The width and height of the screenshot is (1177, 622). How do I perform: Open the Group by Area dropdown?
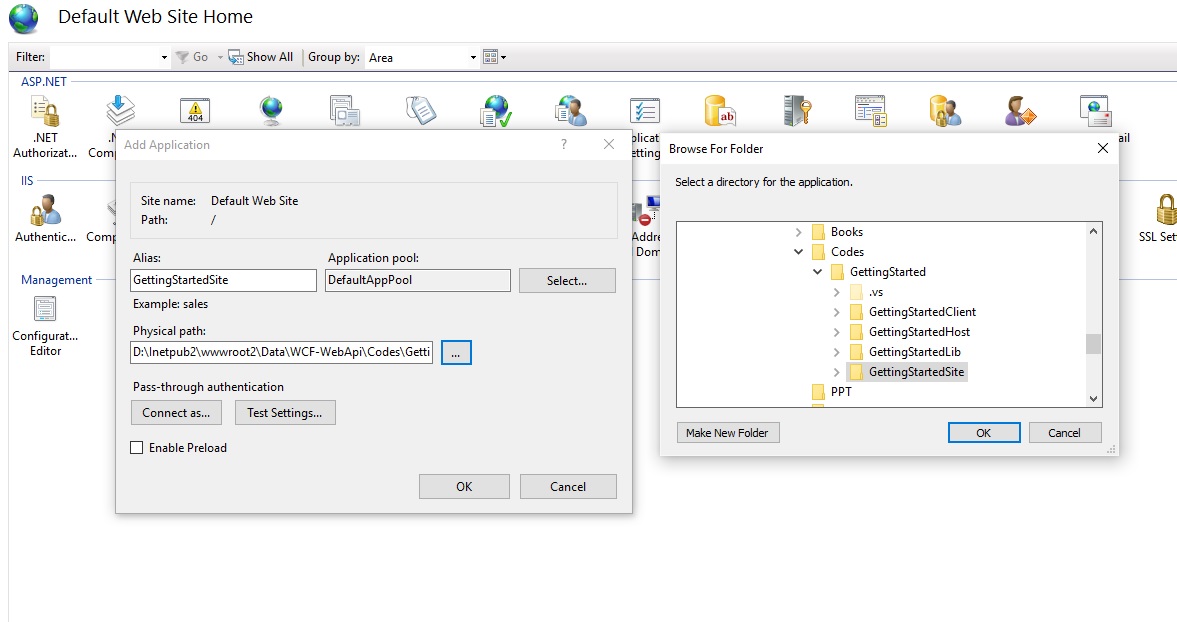pyautogui.click(x=473, y=58)
